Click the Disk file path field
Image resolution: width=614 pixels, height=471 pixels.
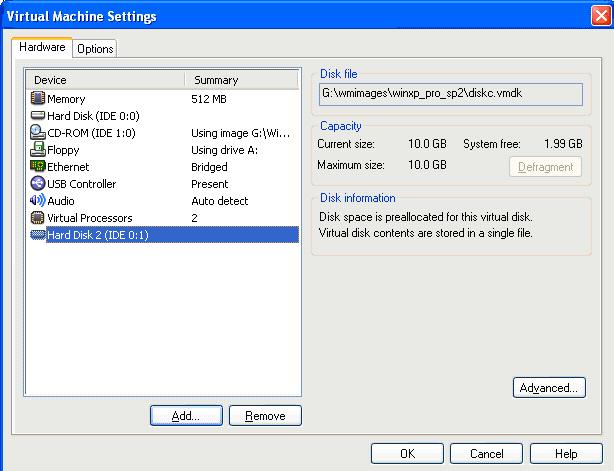click(x=450, y=93)
